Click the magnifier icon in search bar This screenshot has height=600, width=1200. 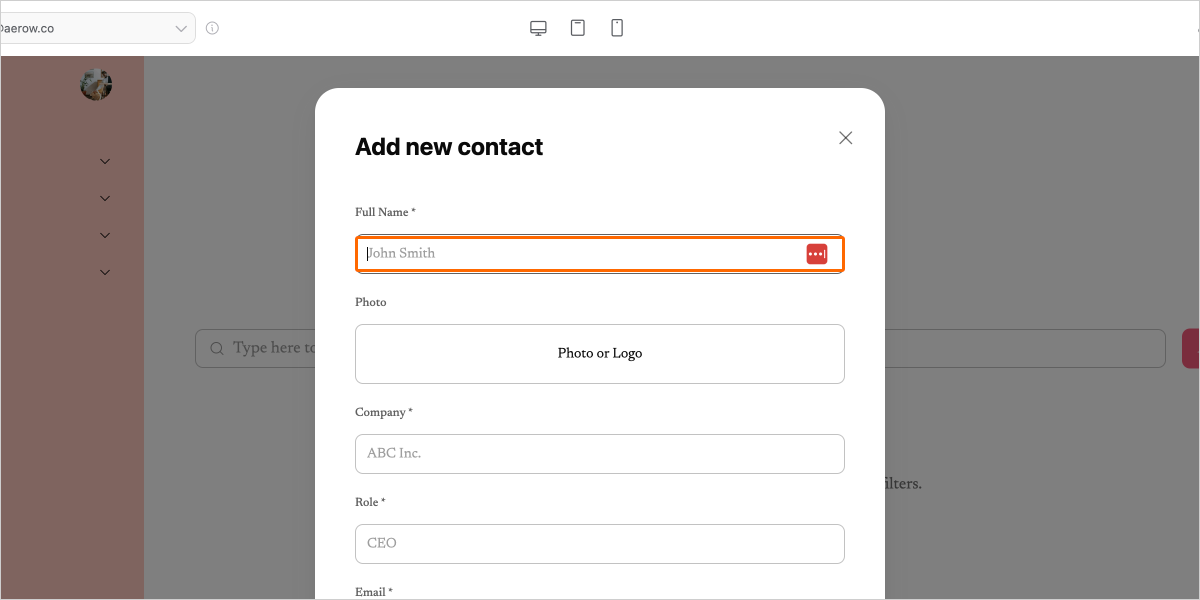point(217,348)
